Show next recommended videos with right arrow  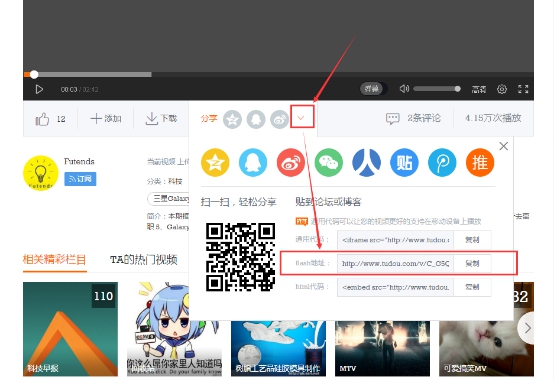click(x=527, y=328)
